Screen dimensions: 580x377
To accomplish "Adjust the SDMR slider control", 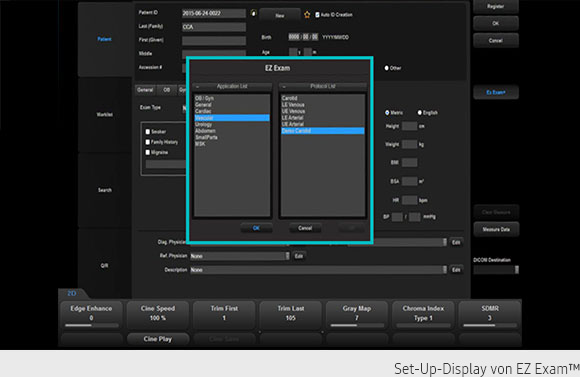I will point(490,325).
